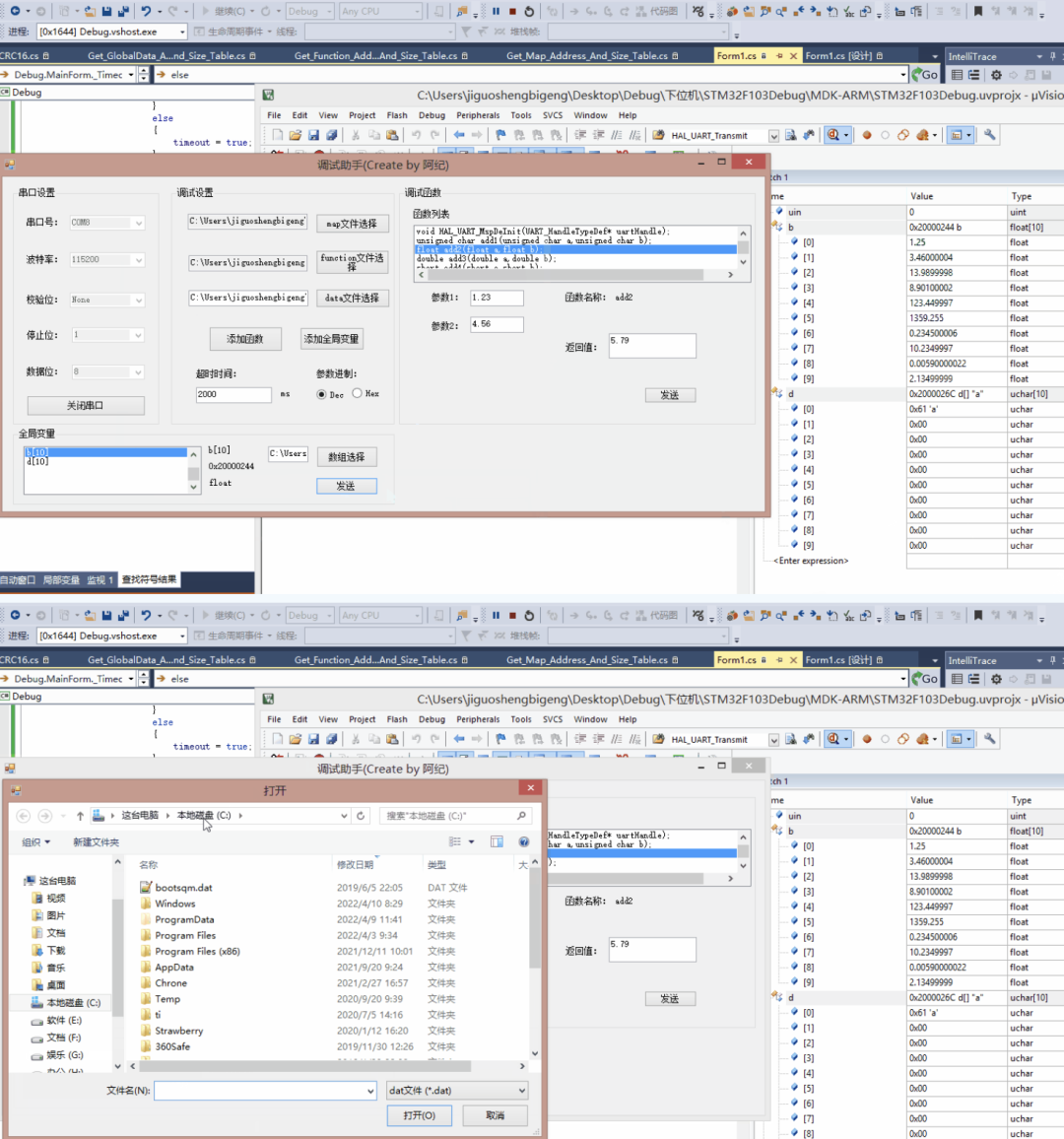This screenshot has width=1064, height=1139.
Task: Click the Restart debugging icon in Visual Studio
Action: click(530, 11)
